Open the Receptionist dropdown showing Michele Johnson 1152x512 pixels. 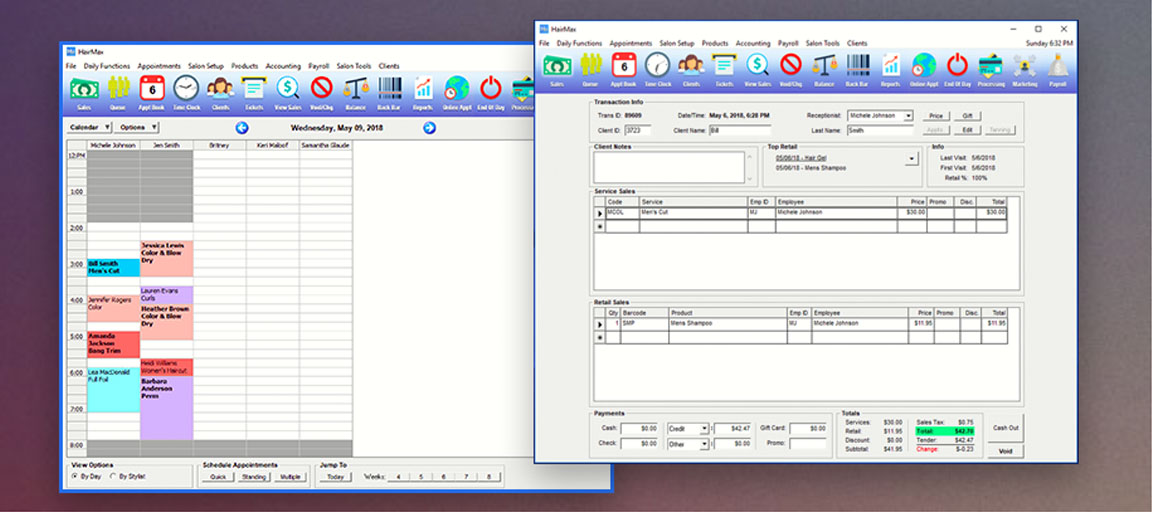pyautogui.click(x=908, y=116)
